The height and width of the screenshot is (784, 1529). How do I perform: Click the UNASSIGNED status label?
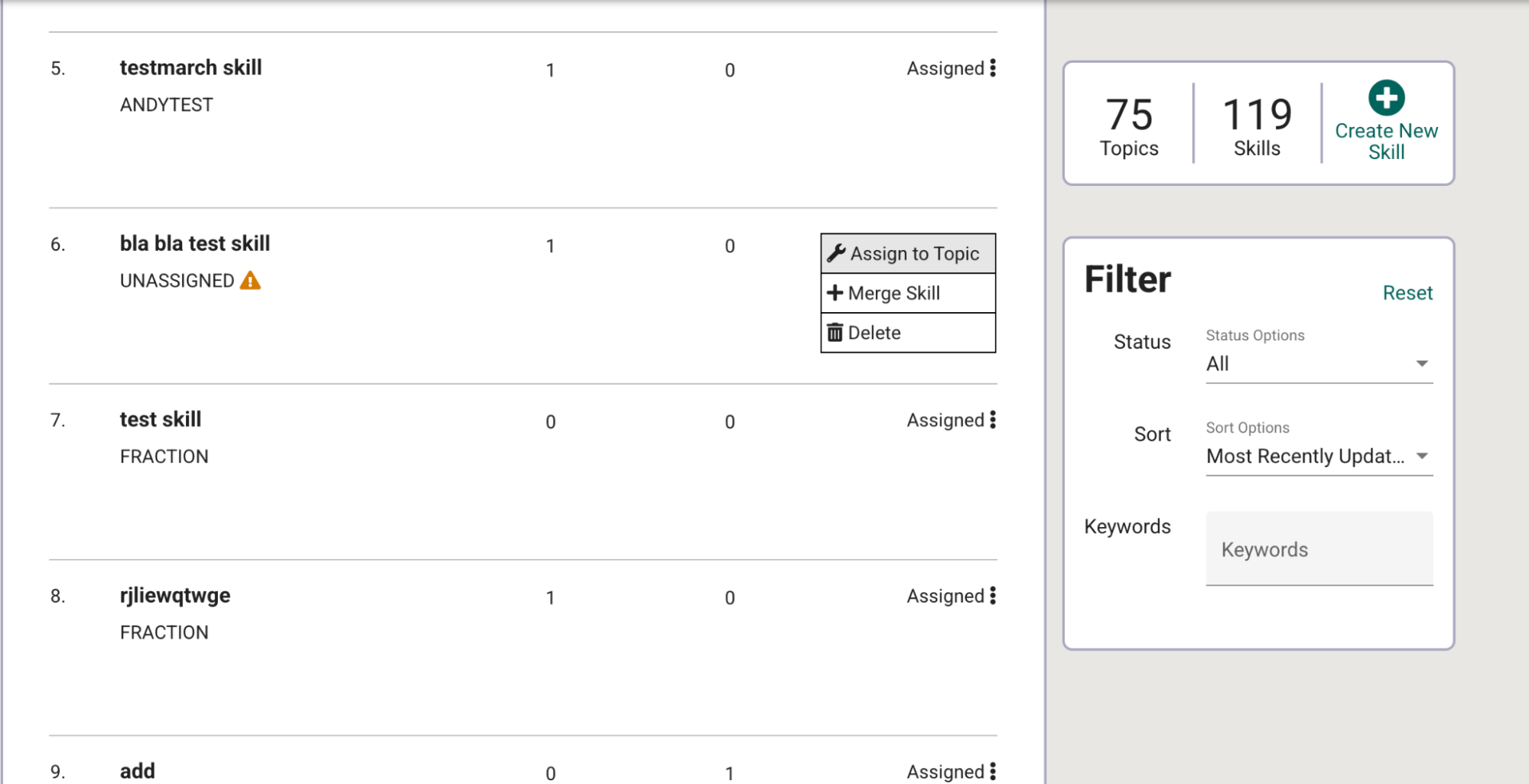tap(177, 281)
